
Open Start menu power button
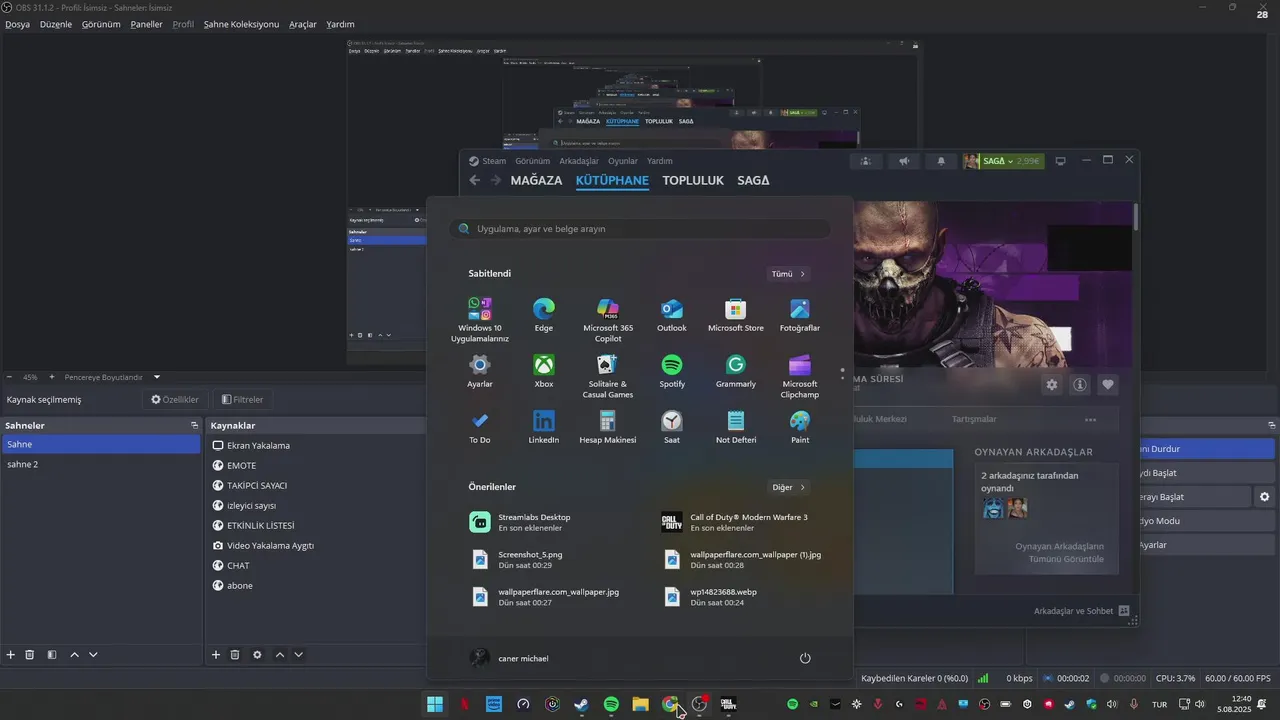click(805, 658)
